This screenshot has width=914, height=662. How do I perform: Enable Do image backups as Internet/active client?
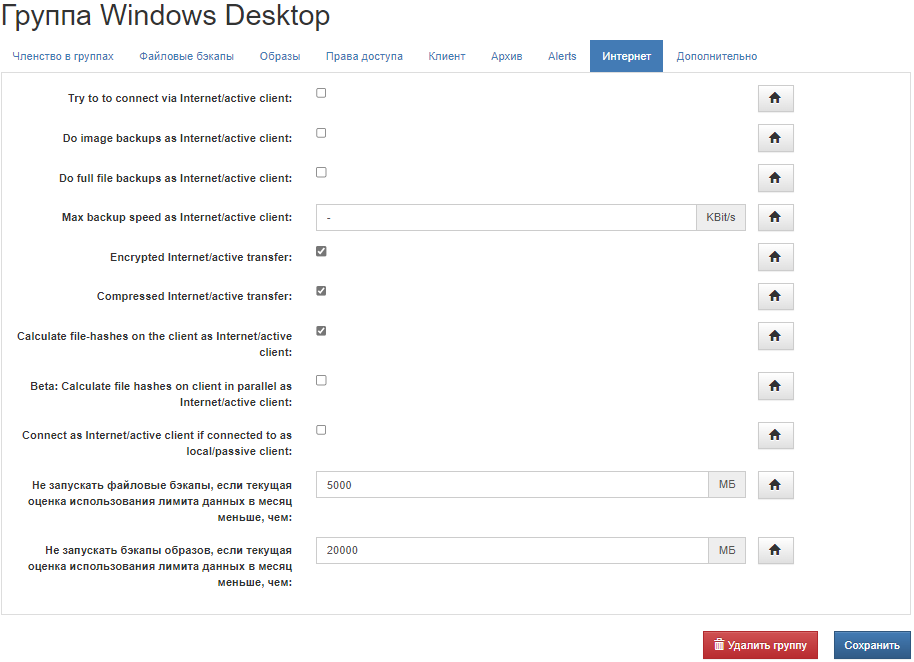[x=321, y=133]
